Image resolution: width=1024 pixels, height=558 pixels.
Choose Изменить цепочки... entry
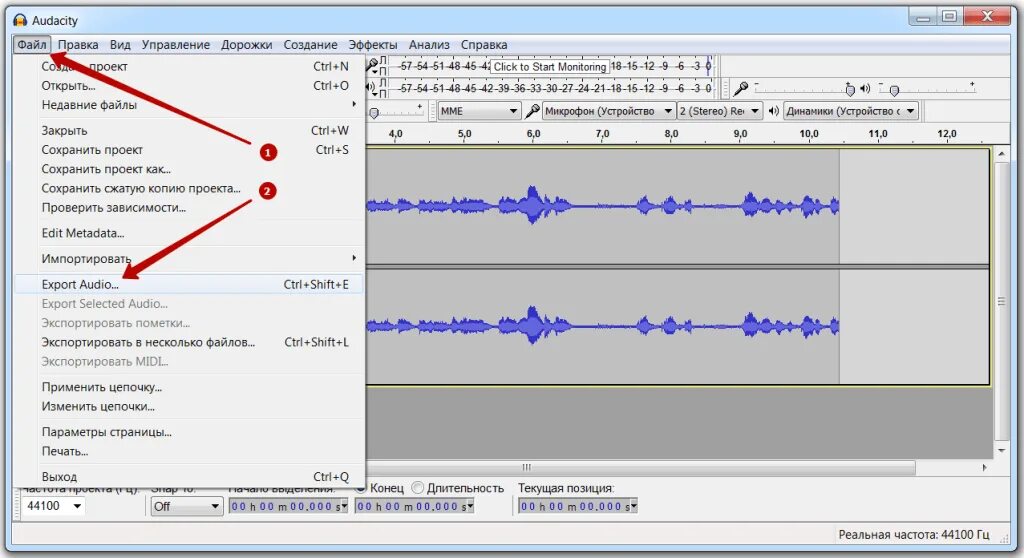(189, 406)
